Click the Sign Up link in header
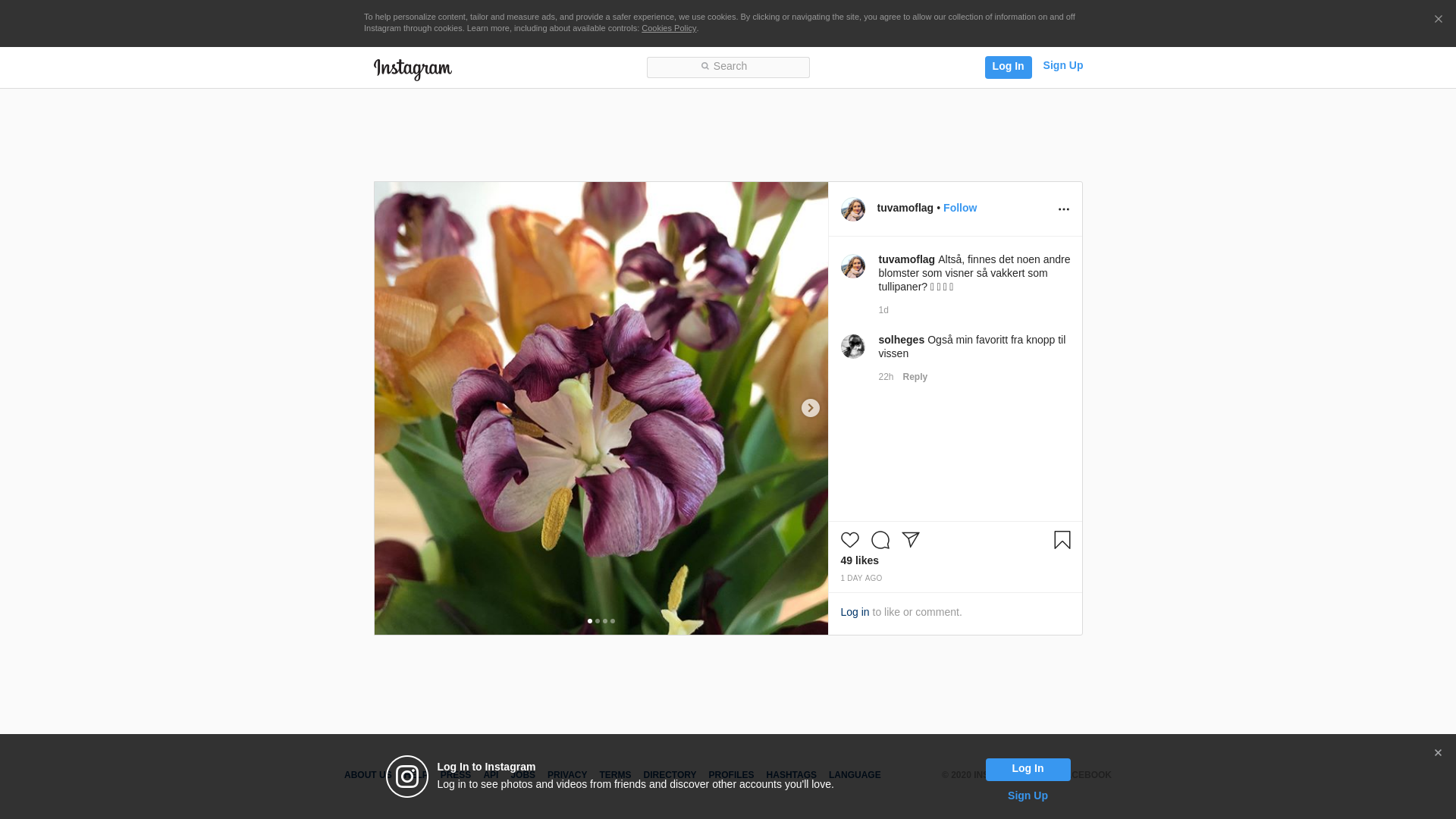 [x=1062, y=66]
